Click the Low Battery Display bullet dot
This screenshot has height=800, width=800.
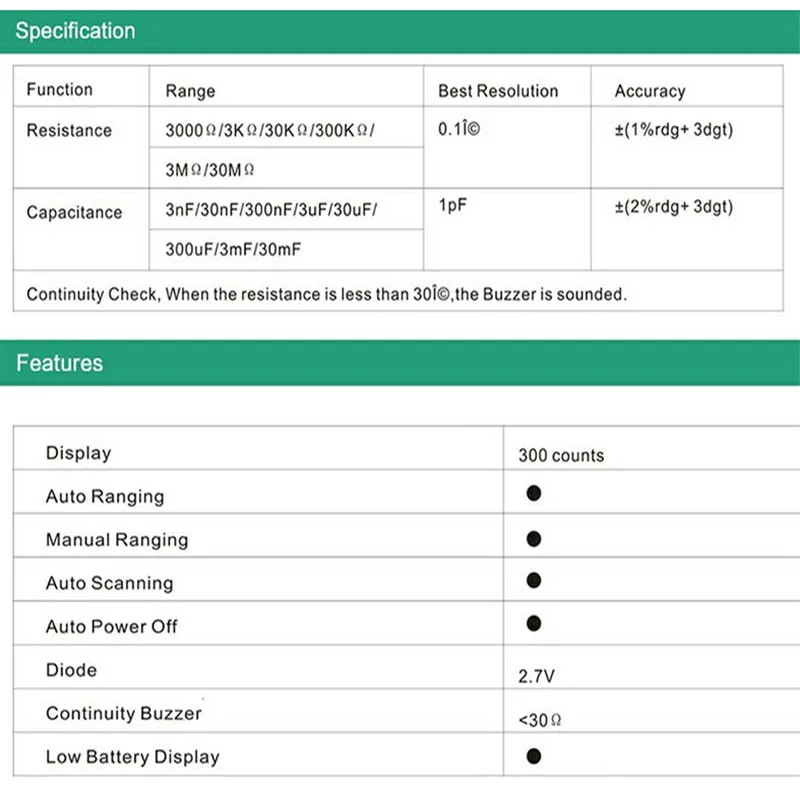[533, 755]
